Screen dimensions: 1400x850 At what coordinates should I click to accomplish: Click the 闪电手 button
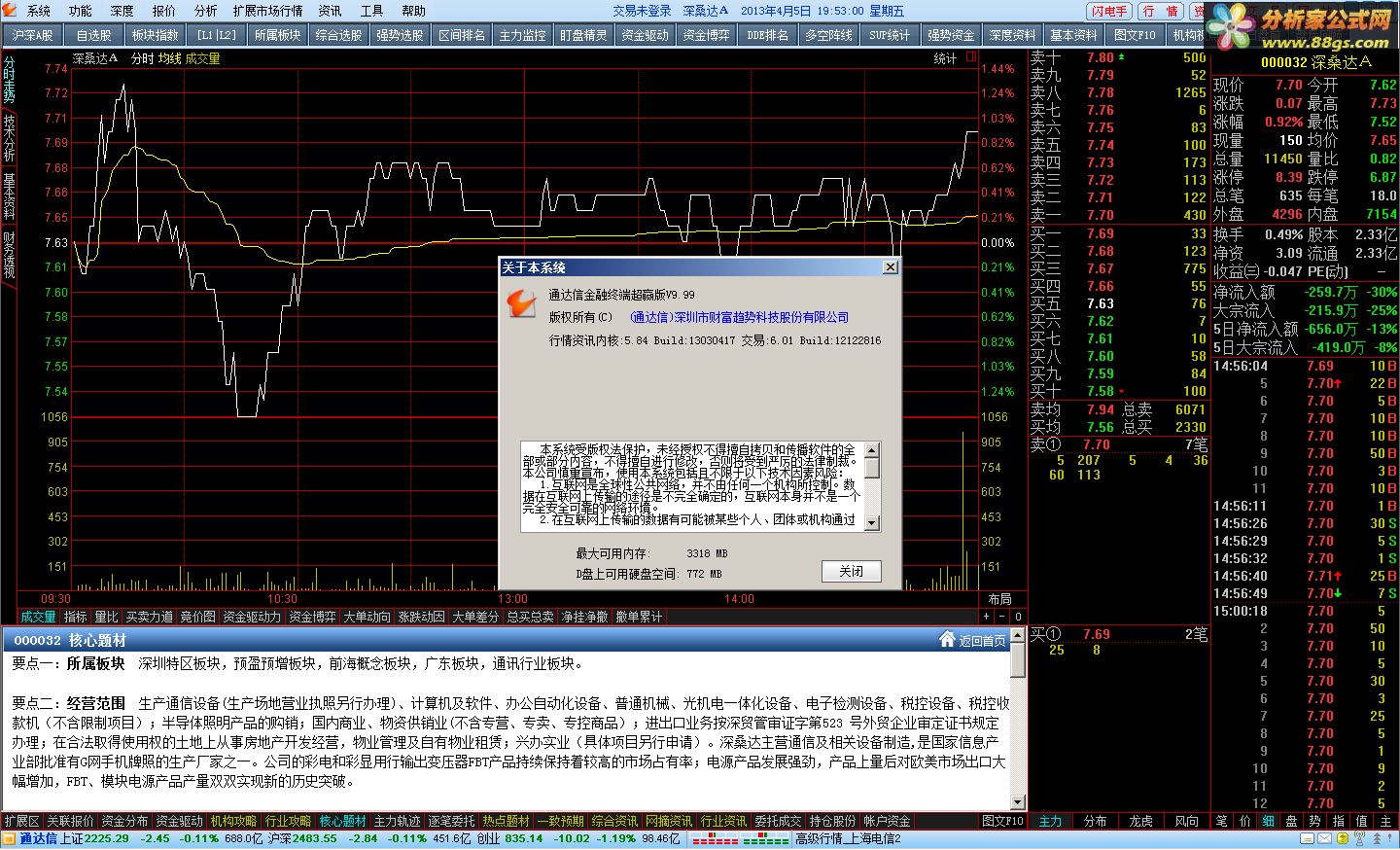1109,11
